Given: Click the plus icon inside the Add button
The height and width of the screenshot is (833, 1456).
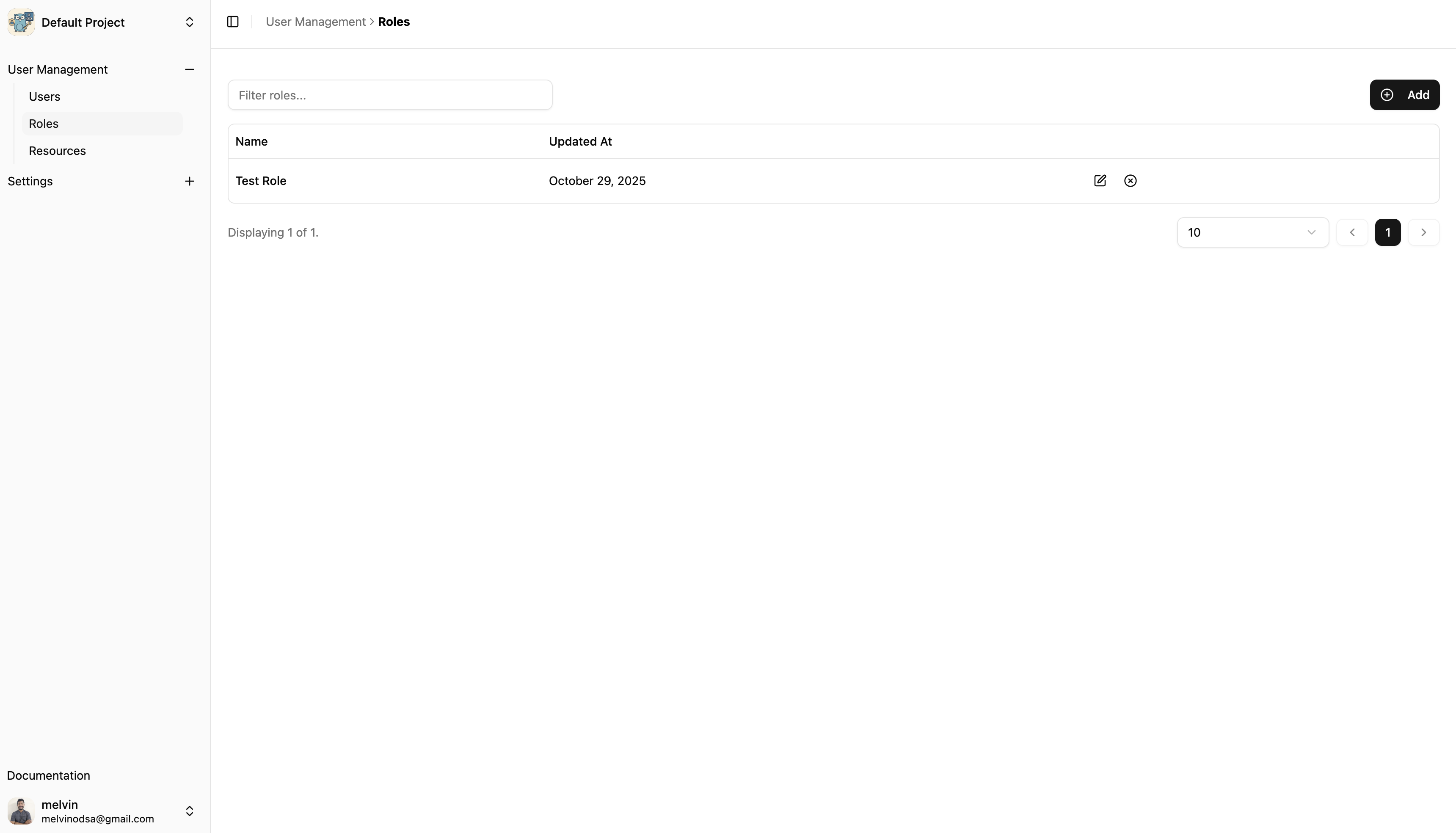Looking at the screenshot, I should [x=1387, y=94].
